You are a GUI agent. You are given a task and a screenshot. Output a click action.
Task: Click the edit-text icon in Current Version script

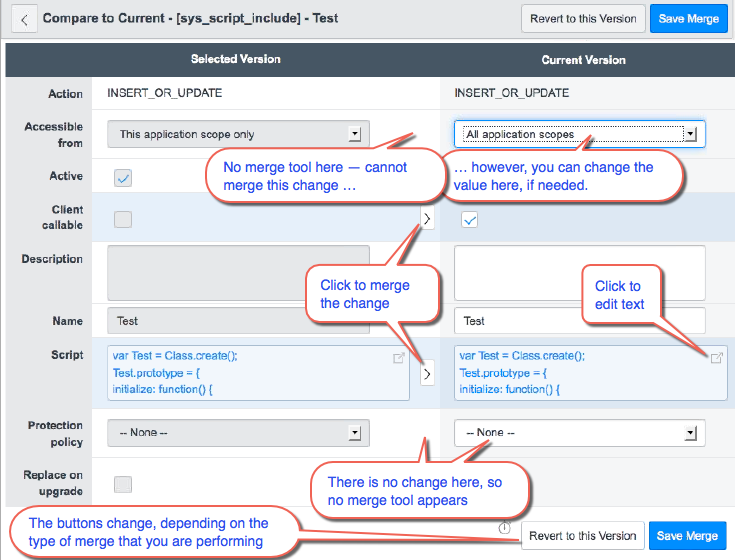point(716,358)
